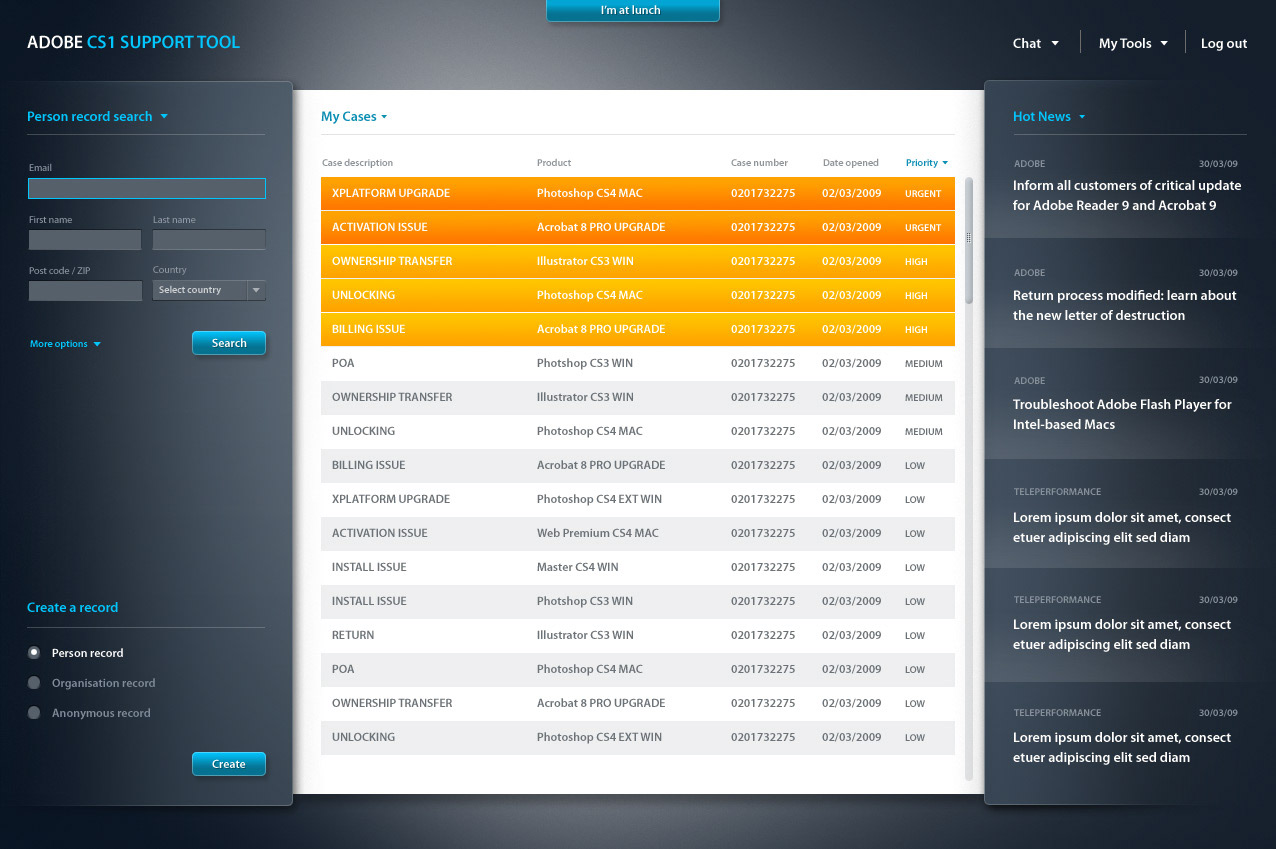This screenshot has height=849, width=1276.
Task: Click the Post code / ZIP field
Action: coord(85,291)
